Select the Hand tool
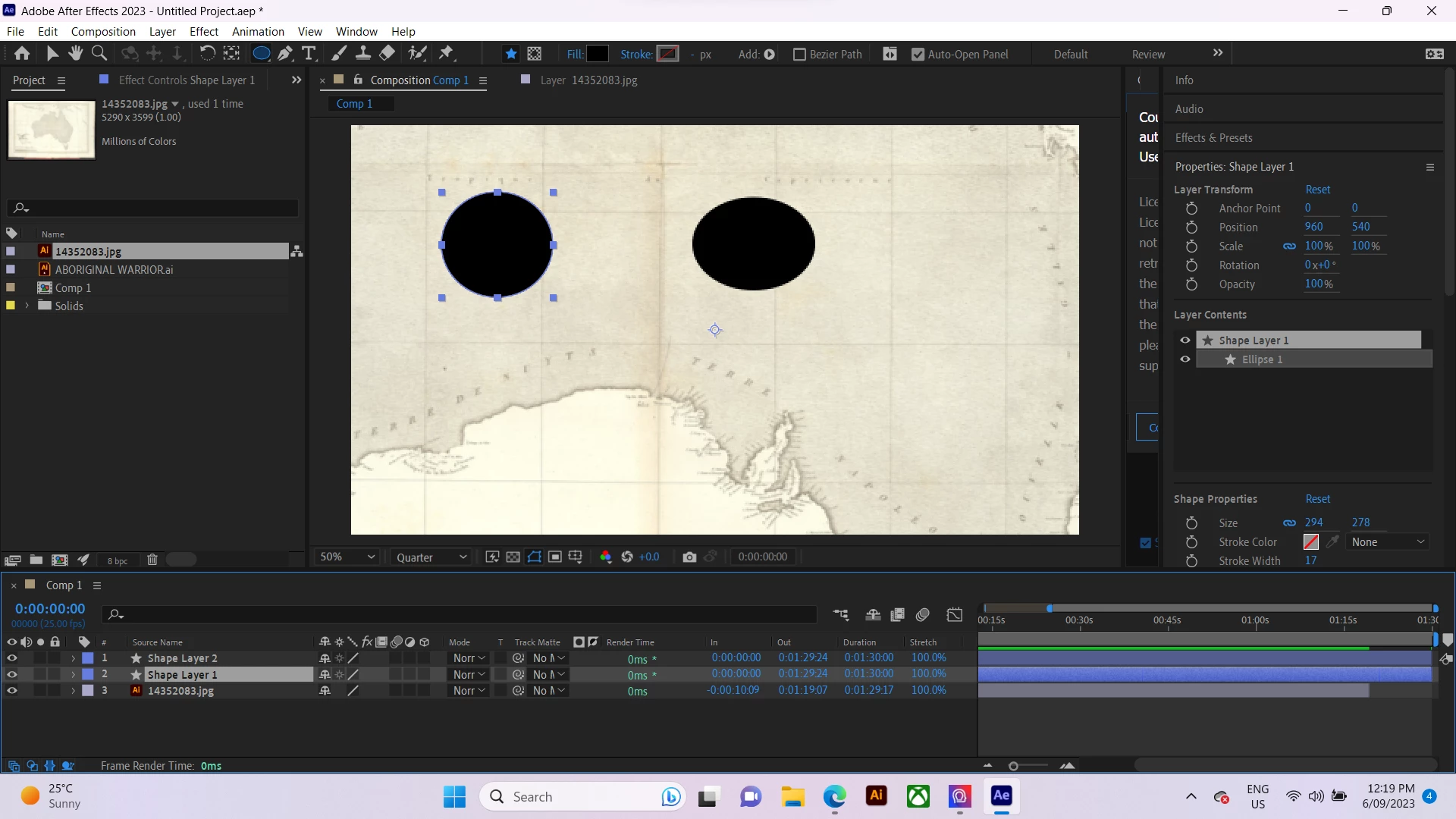The height and width of the screenshot is (819, 1456). click(75, 54)
